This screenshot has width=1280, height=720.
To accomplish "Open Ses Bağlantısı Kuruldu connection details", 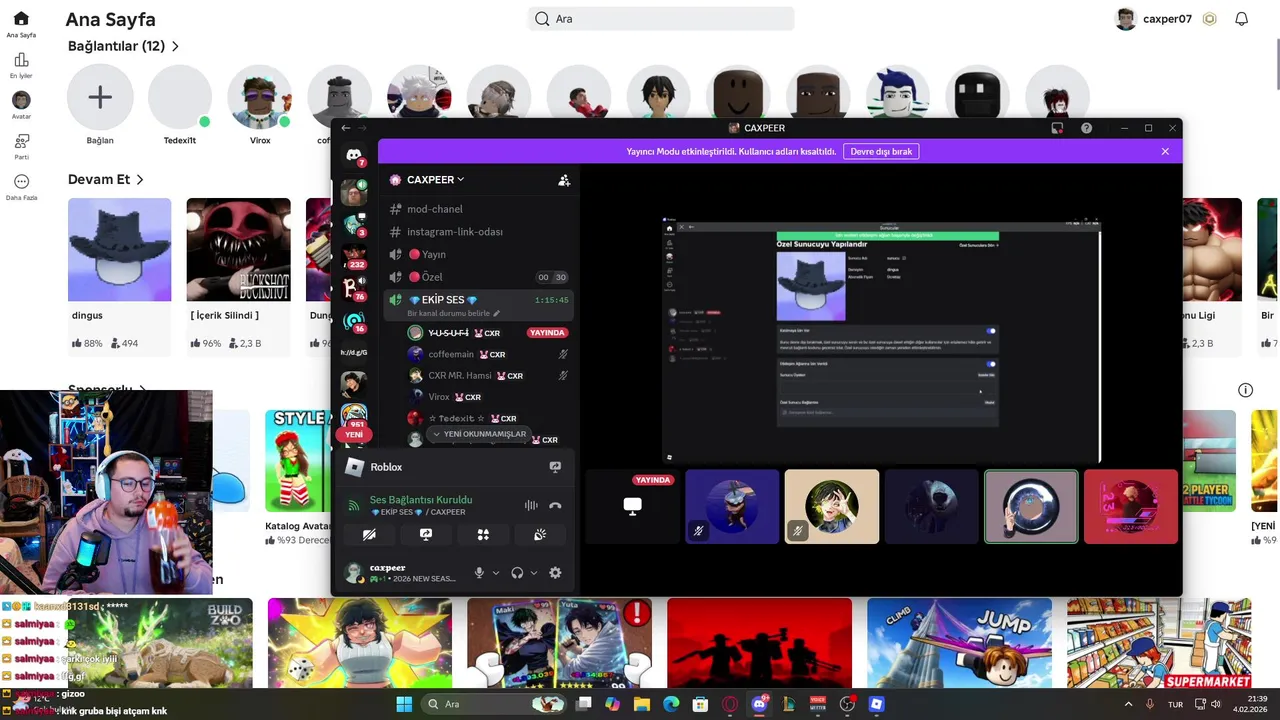I will tap(421, 500).
